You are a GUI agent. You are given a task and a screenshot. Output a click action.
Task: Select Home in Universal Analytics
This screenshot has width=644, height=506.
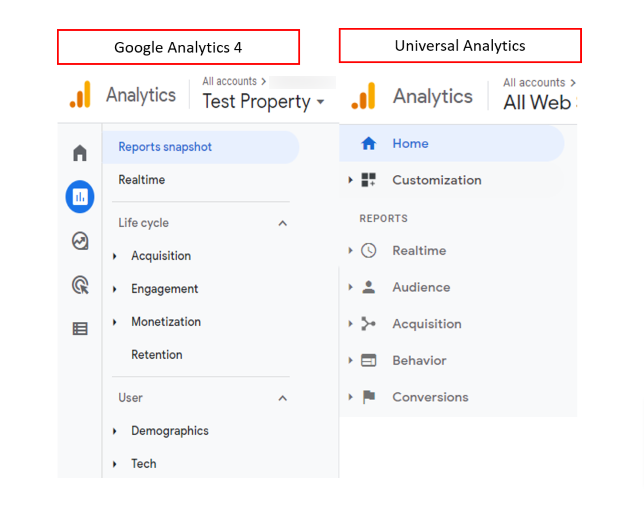pyautogui.click(x=452, y=143)
